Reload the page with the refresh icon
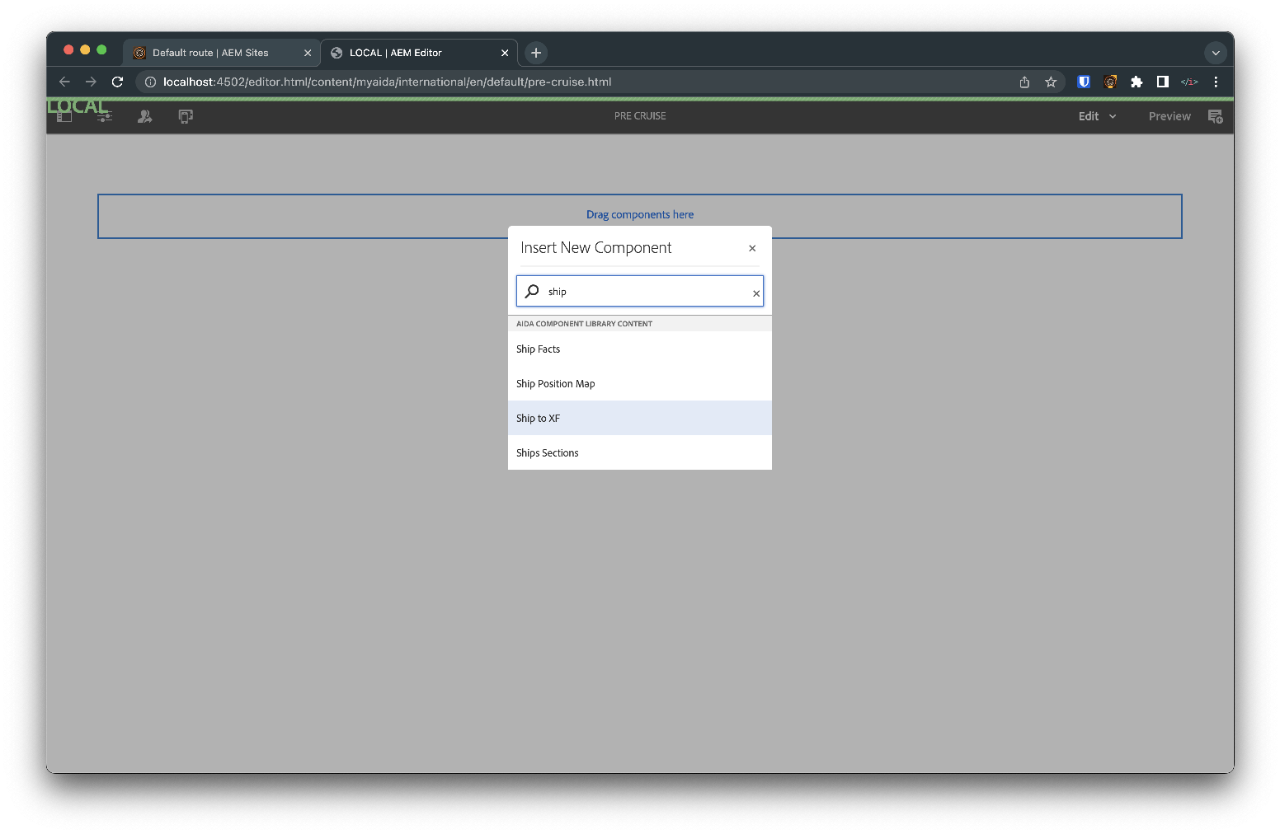1280x834 pixels. [x=117, y=82]
